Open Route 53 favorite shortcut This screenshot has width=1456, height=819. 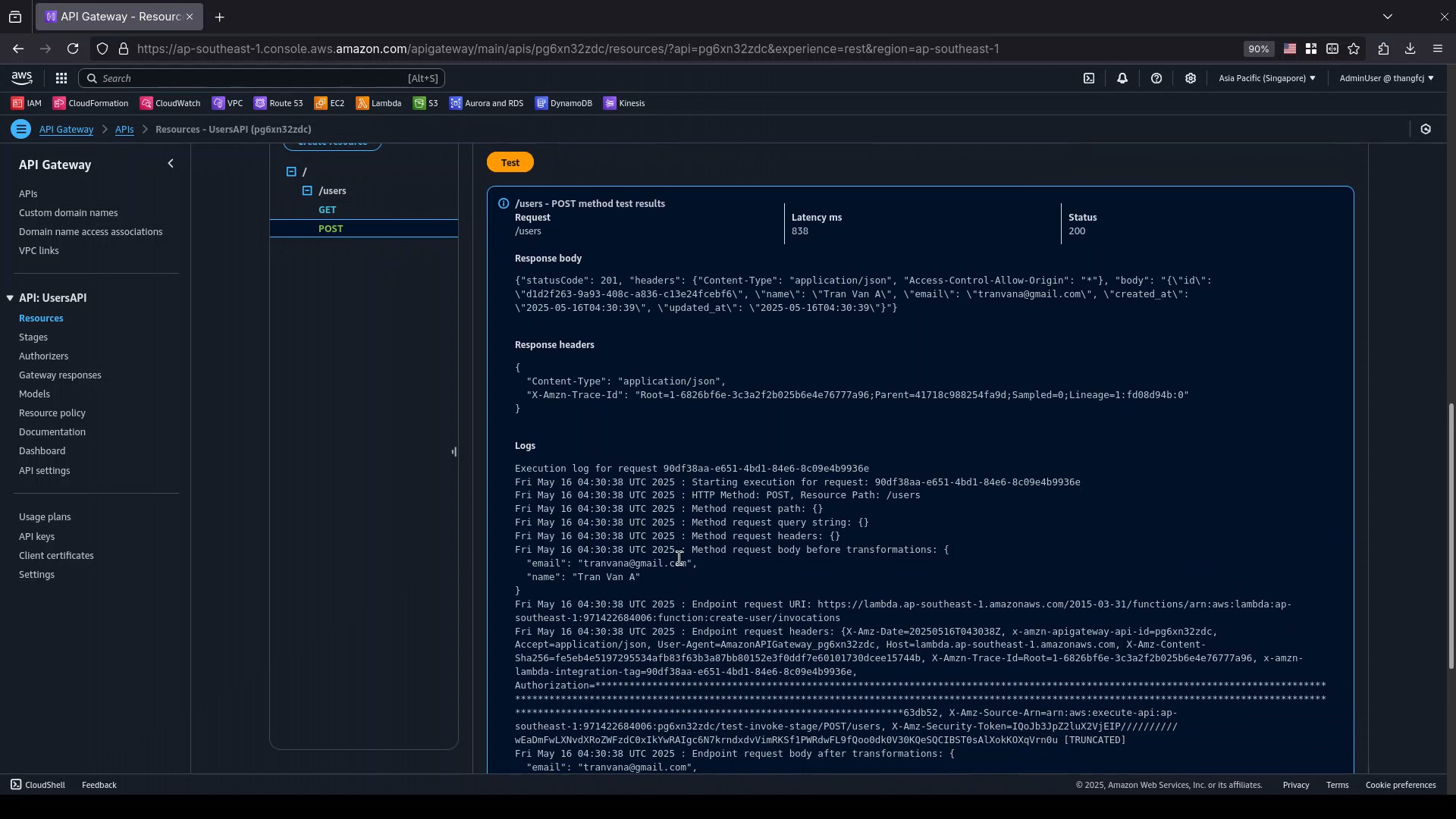(x=278, y=103)
